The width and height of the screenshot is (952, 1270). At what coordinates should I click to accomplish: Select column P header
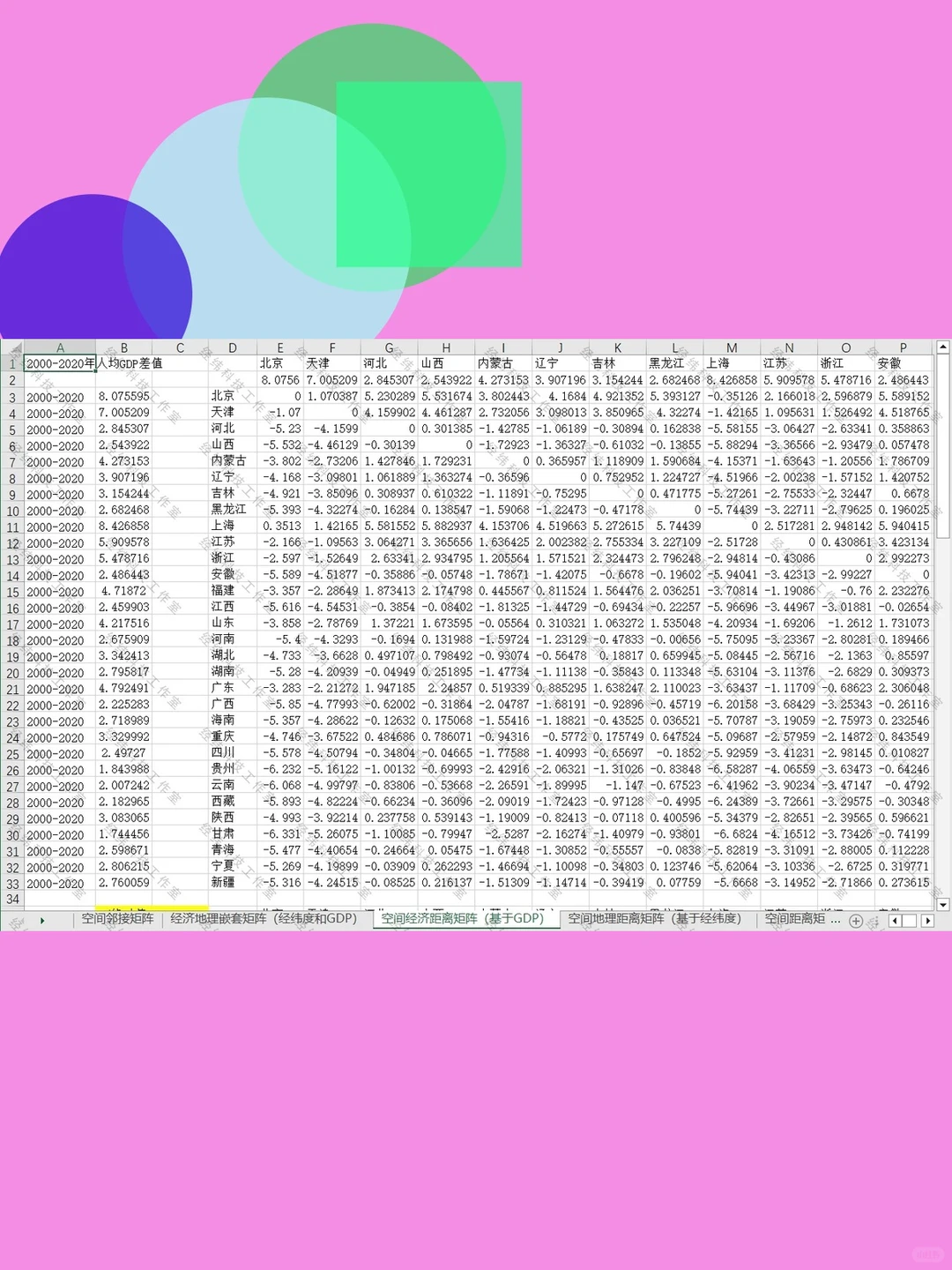click(904, 347)
